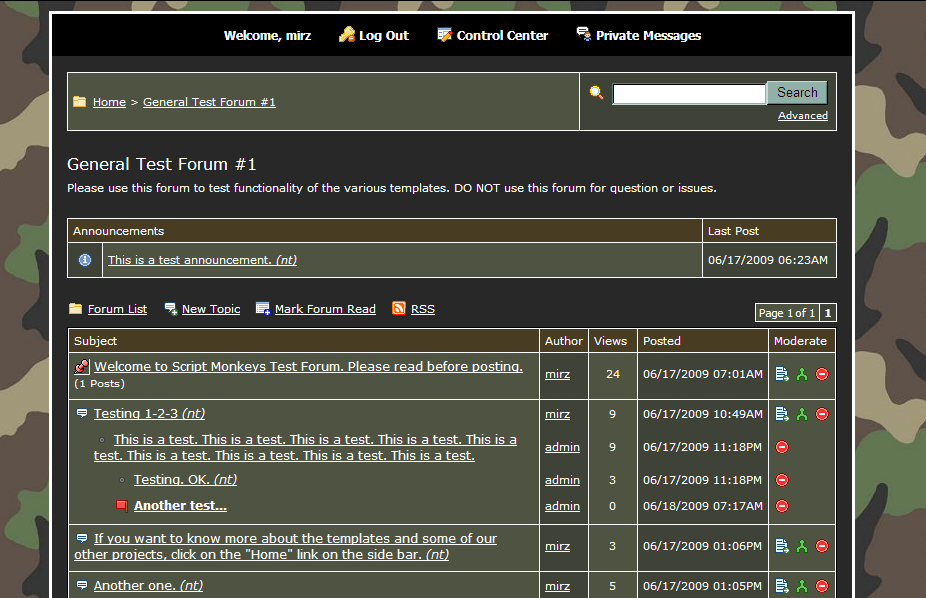
Task: Open the mirz author link in the Welcome row
Action: 557,374
